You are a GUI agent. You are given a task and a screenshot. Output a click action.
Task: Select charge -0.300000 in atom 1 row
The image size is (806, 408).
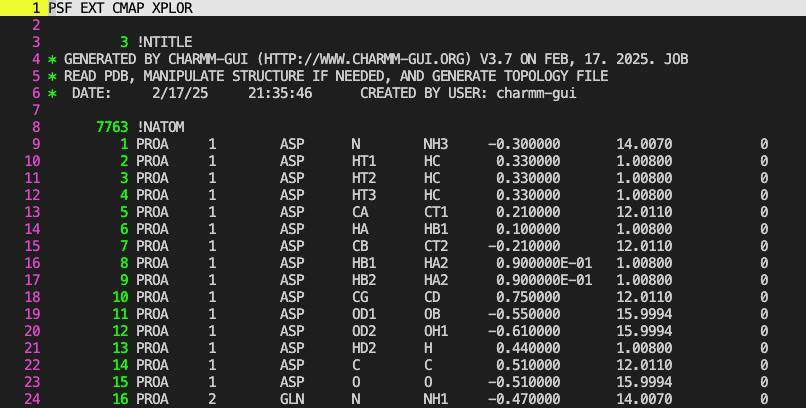coord(524,144)
